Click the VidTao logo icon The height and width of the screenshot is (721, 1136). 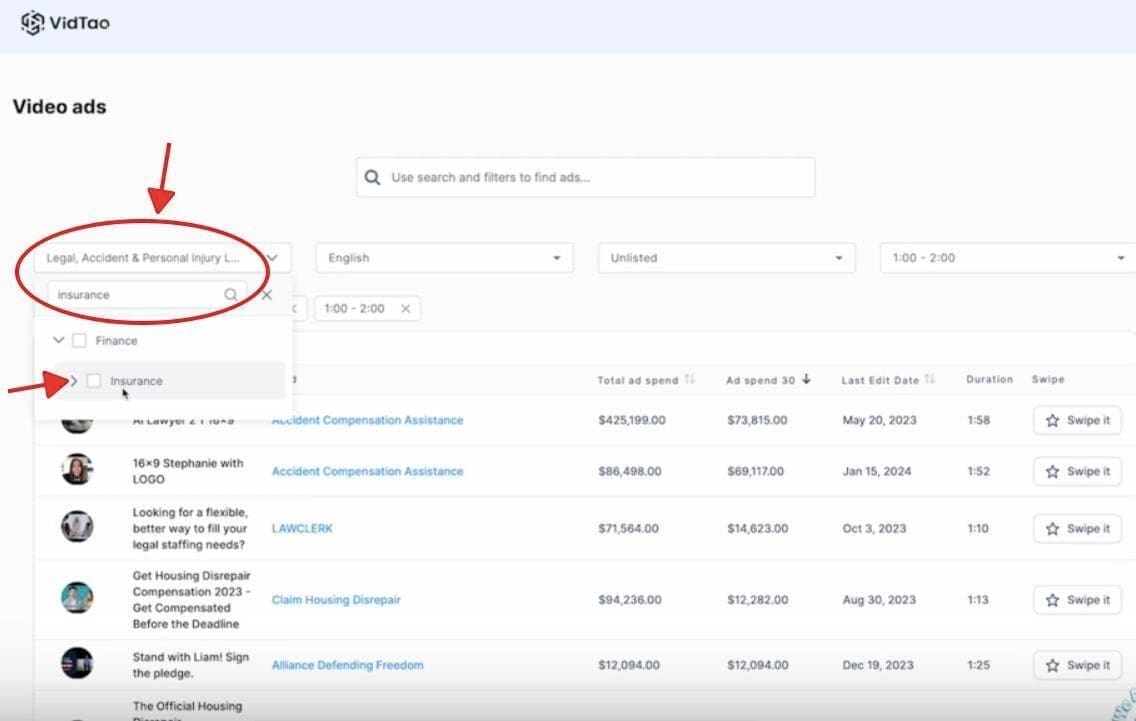pos(33,22)
